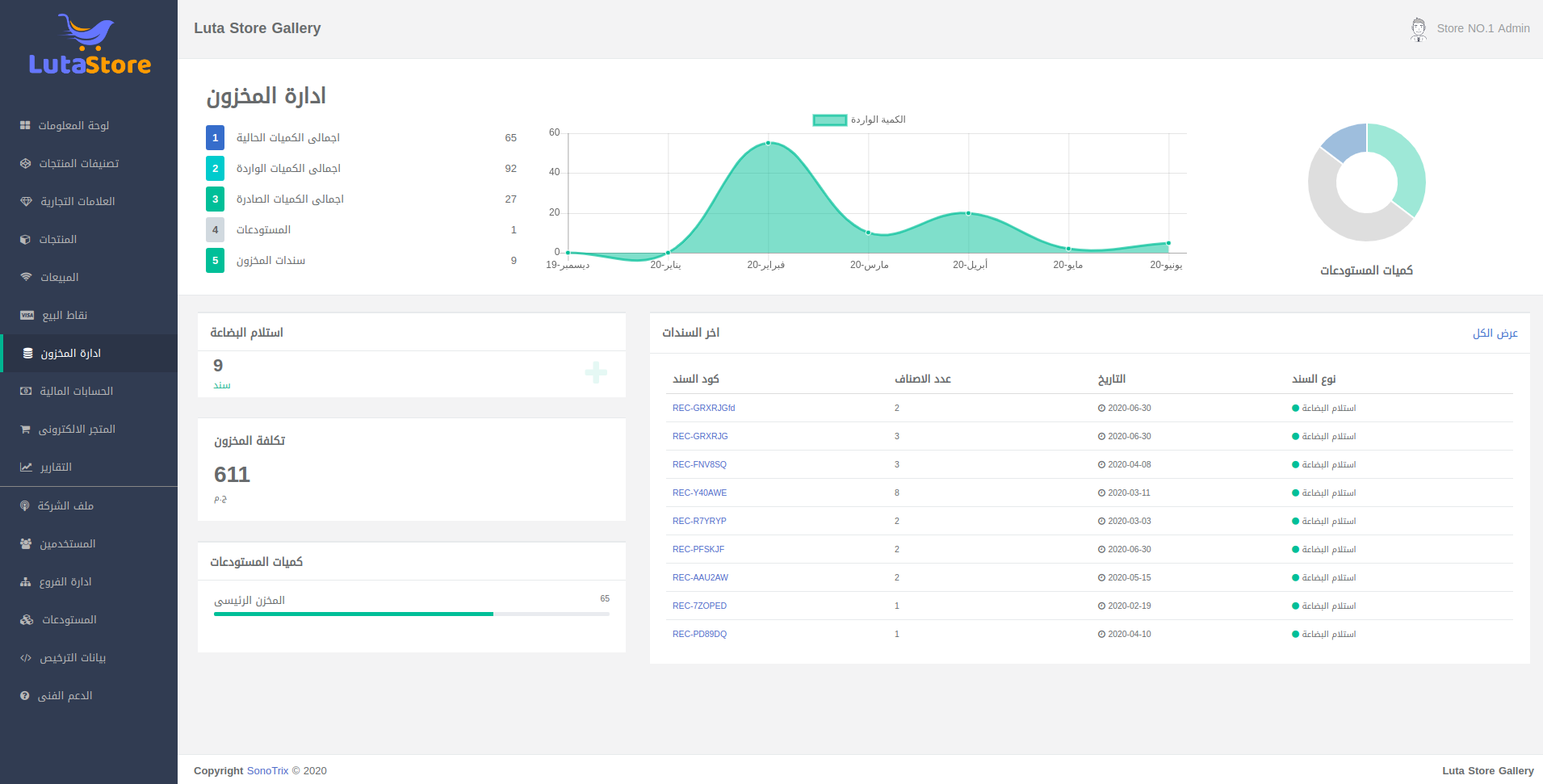Open document REC-GRXRJGfd
This screenshot has width=1543, height=784.
[703, 408]
